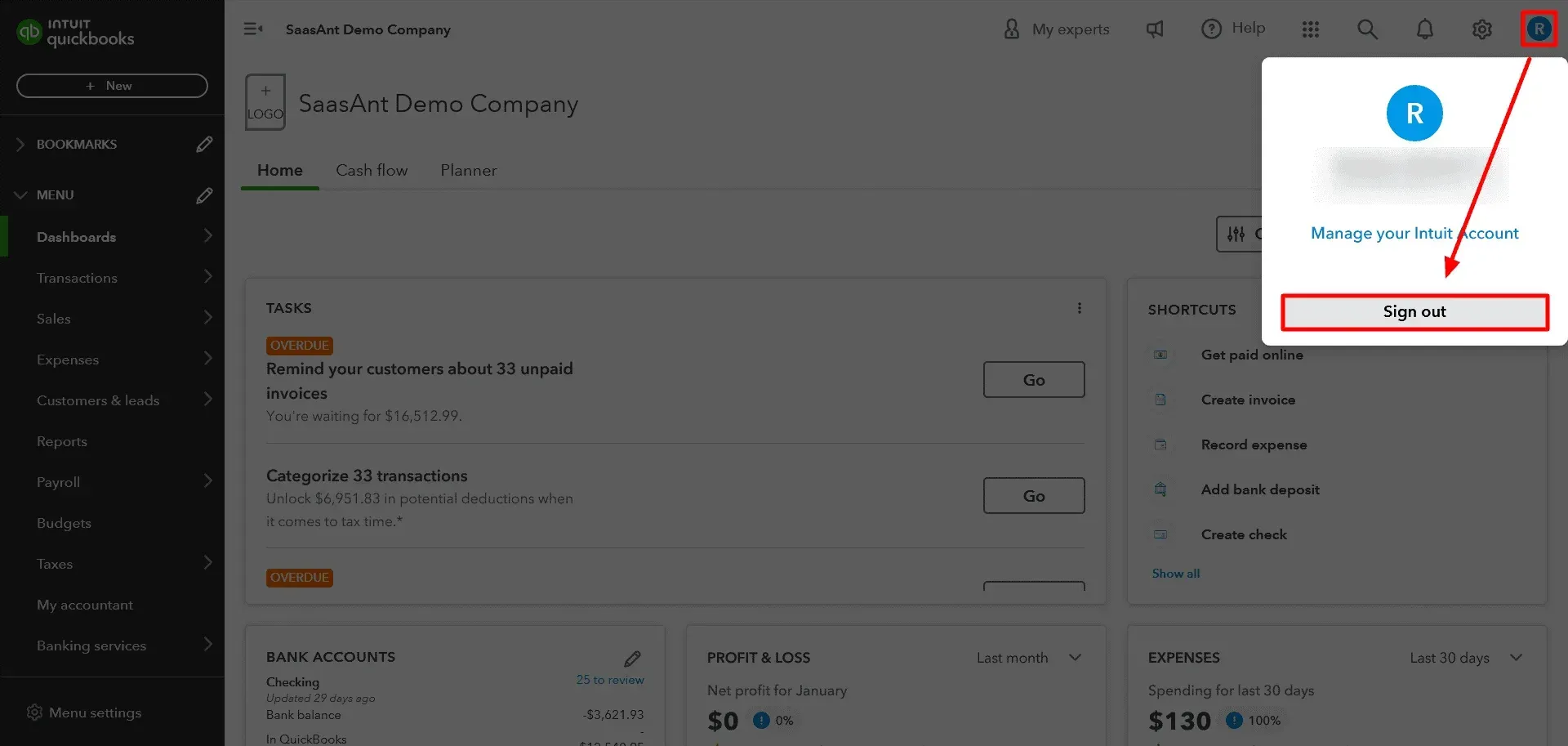Viewport: 1568px width, 746px height.
Task: Click the R profile avatar in header
Action: 1539,29
